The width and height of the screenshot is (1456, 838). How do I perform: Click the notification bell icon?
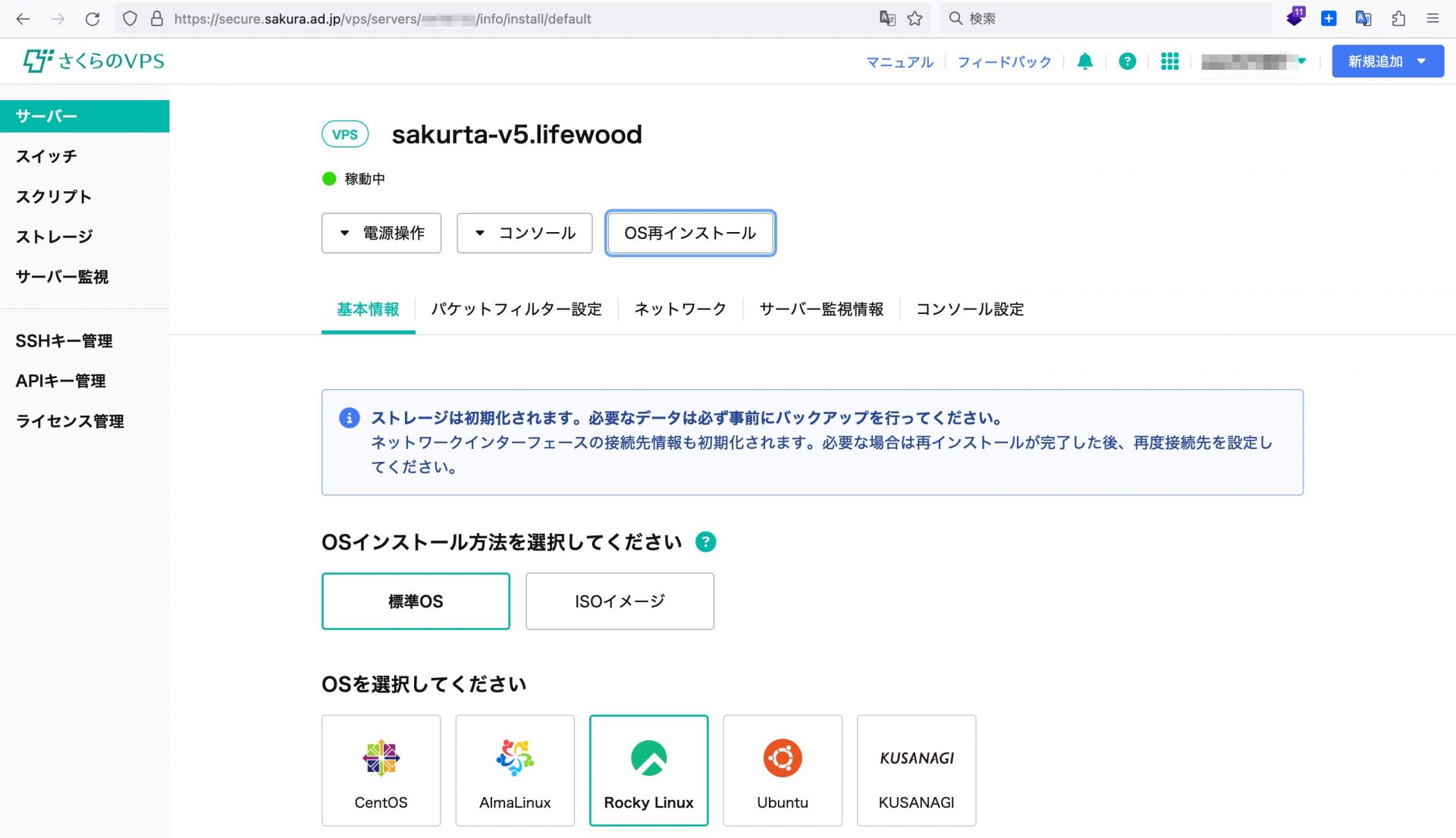[x=1085, y=61]
